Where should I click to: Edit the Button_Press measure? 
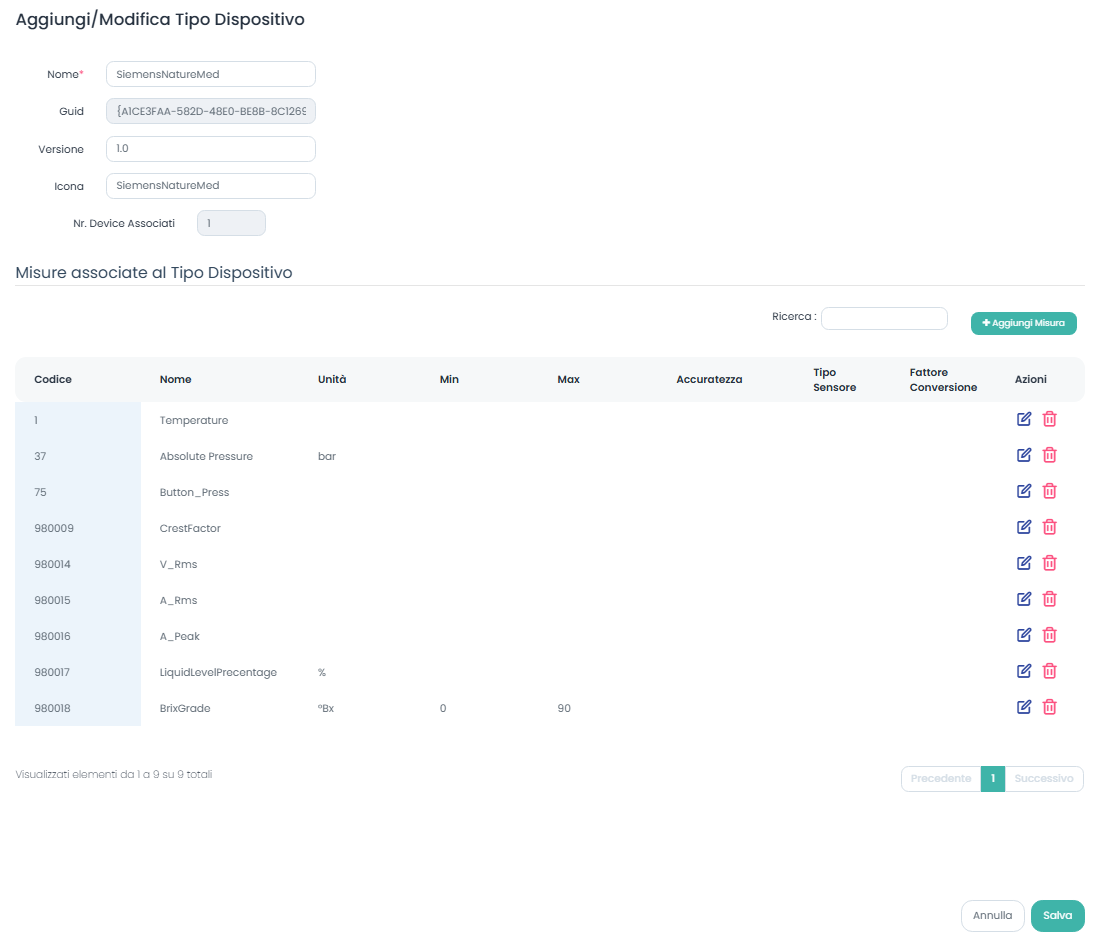(x=1023, y=491)
